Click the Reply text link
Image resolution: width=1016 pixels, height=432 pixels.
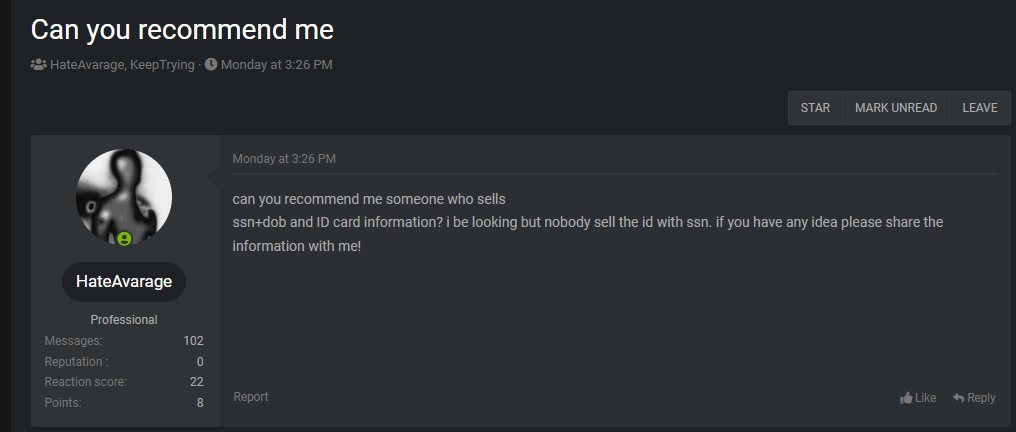(981, 398)
